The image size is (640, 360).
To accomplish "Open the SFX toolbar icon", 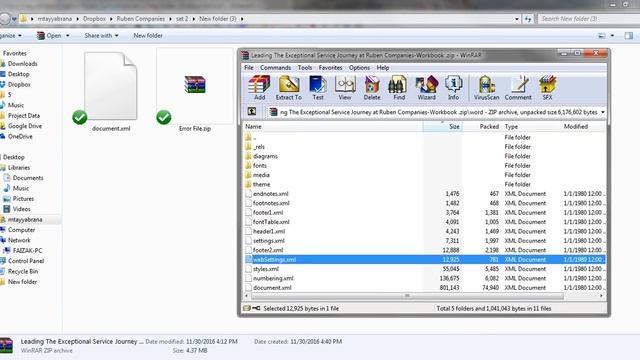I will coord(547,84).
